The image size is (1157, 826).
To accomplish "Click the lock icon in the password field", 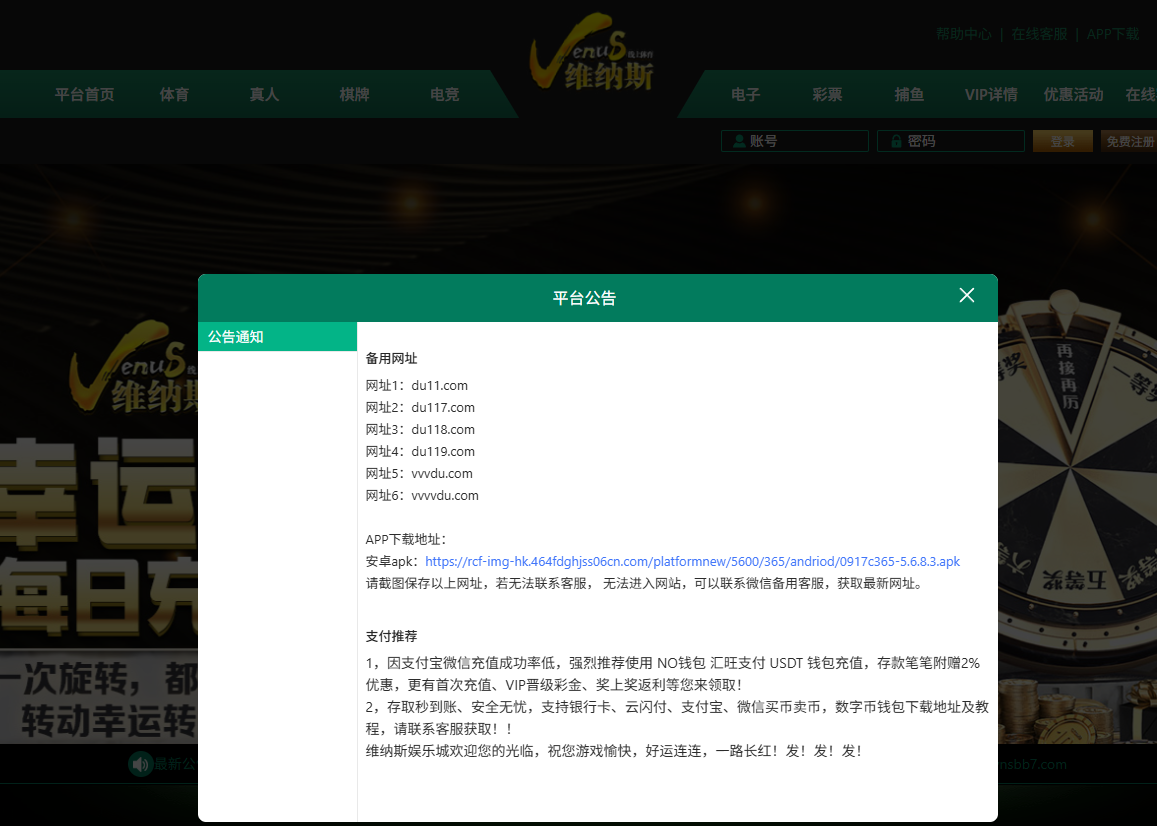I will 894,140.
